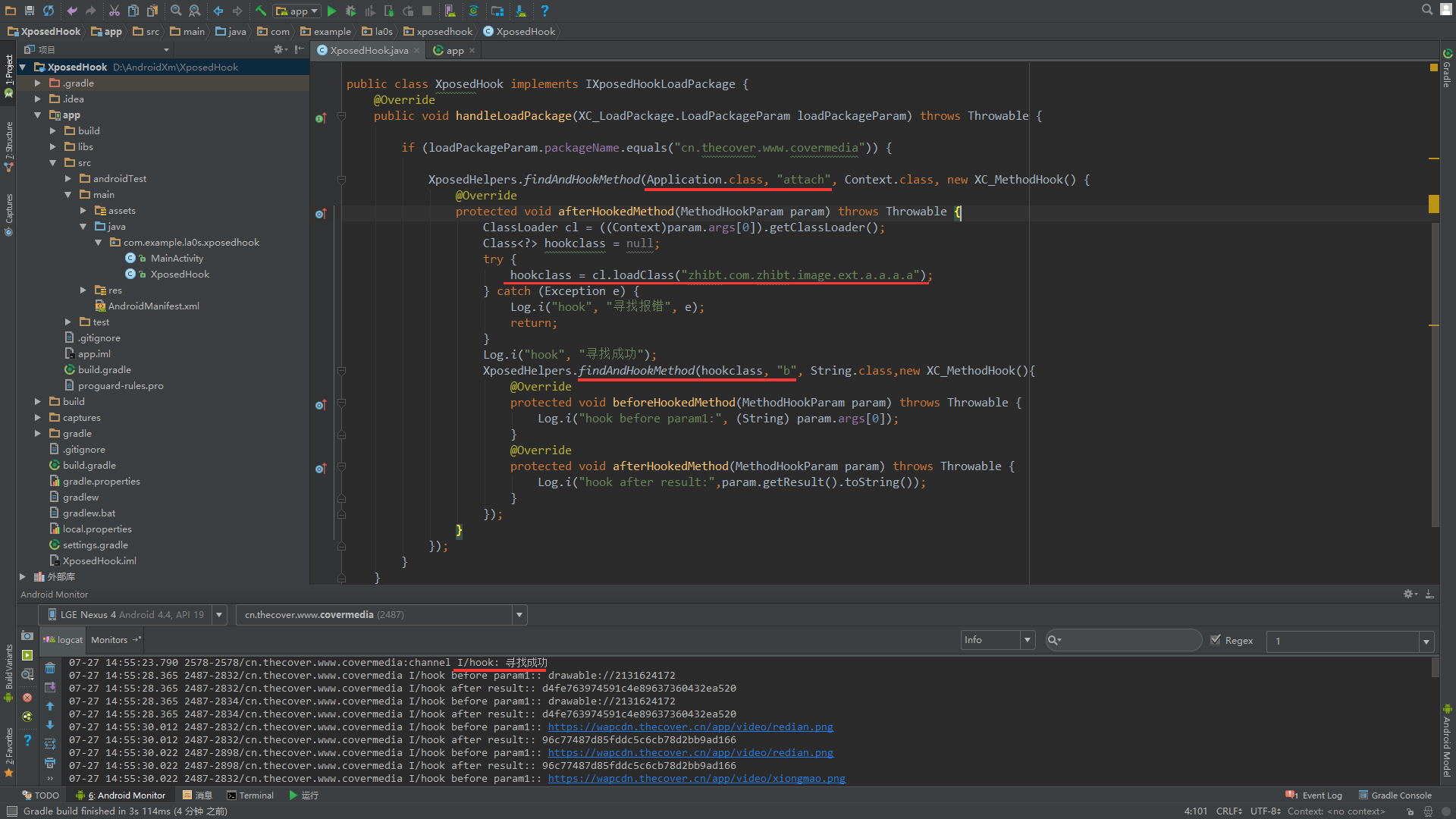Open the redian.png URL link in logcat

coord(690,727)
